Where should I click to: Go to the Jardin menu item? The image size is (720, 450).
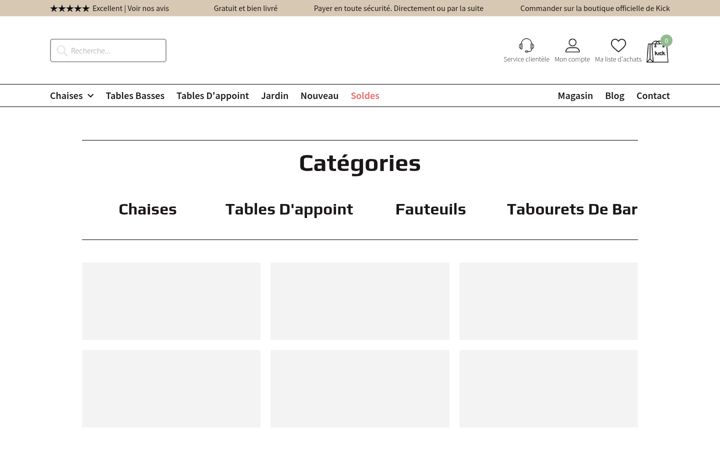tap(275, 96)
